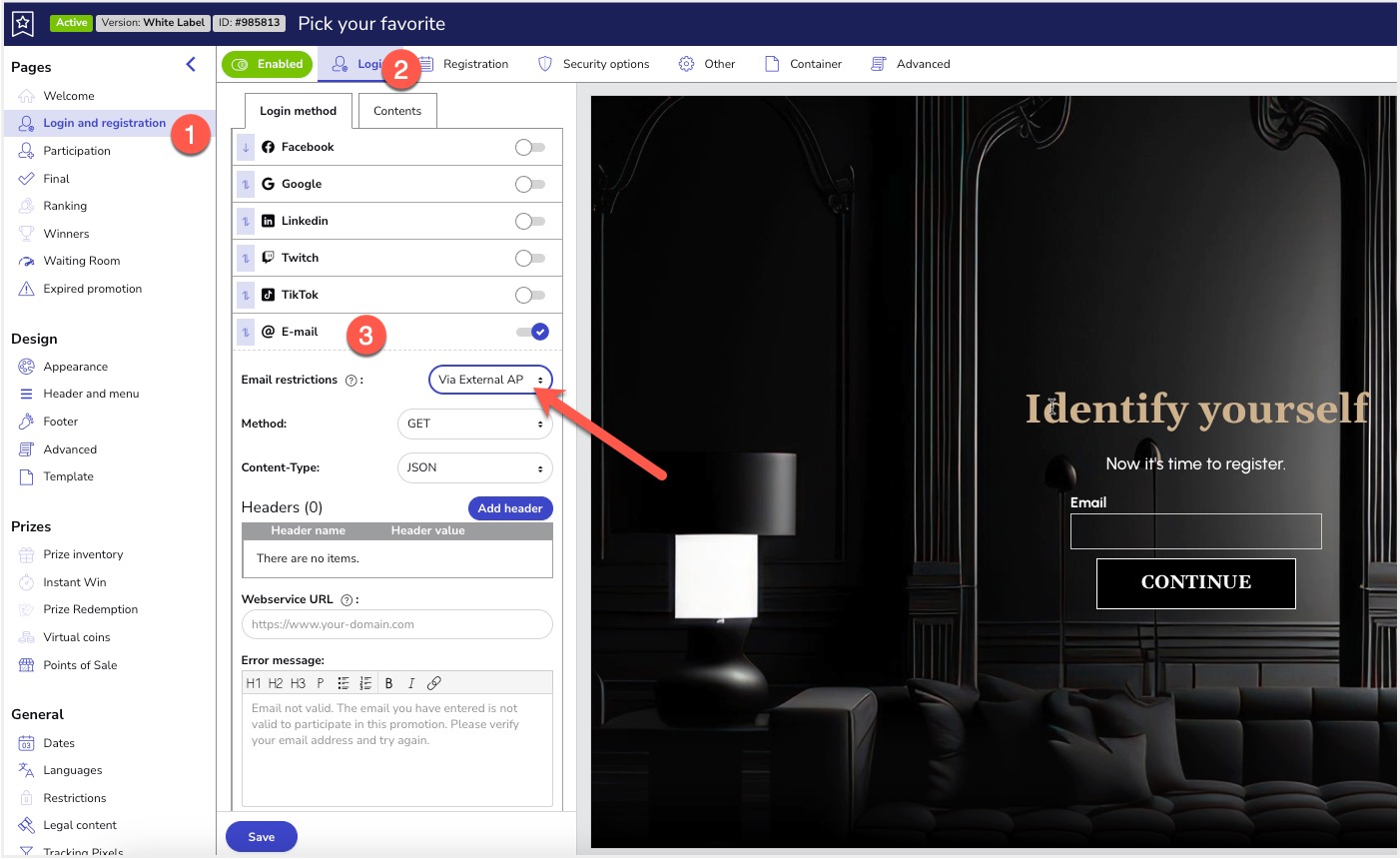The width and height of the screenshot is (1400, 859).
Task: Turn on the Twitch login switch
Action: (530, 258)
